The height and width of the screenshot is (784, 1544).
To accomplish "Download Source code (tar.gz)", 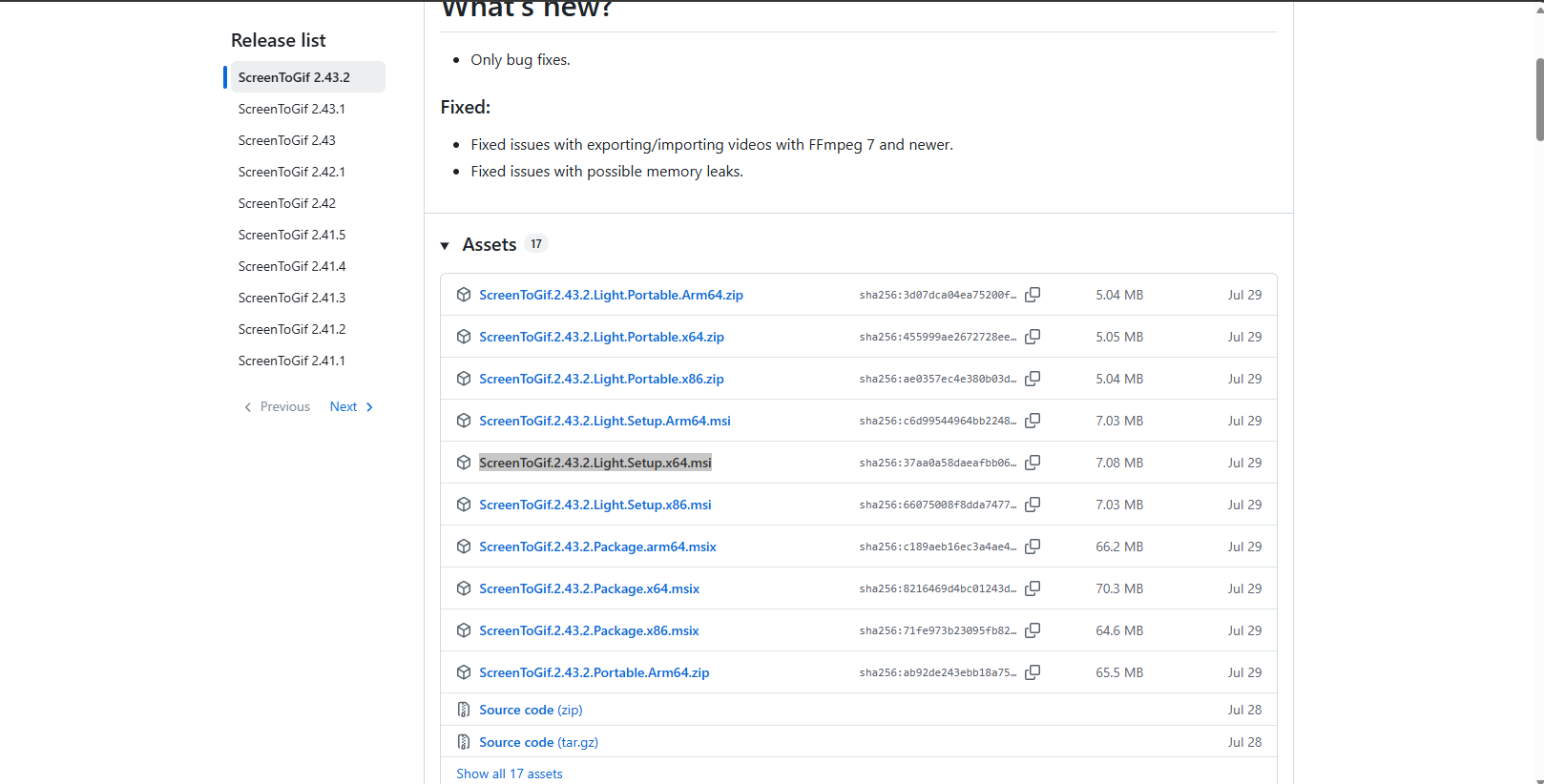I will [538, 742].
